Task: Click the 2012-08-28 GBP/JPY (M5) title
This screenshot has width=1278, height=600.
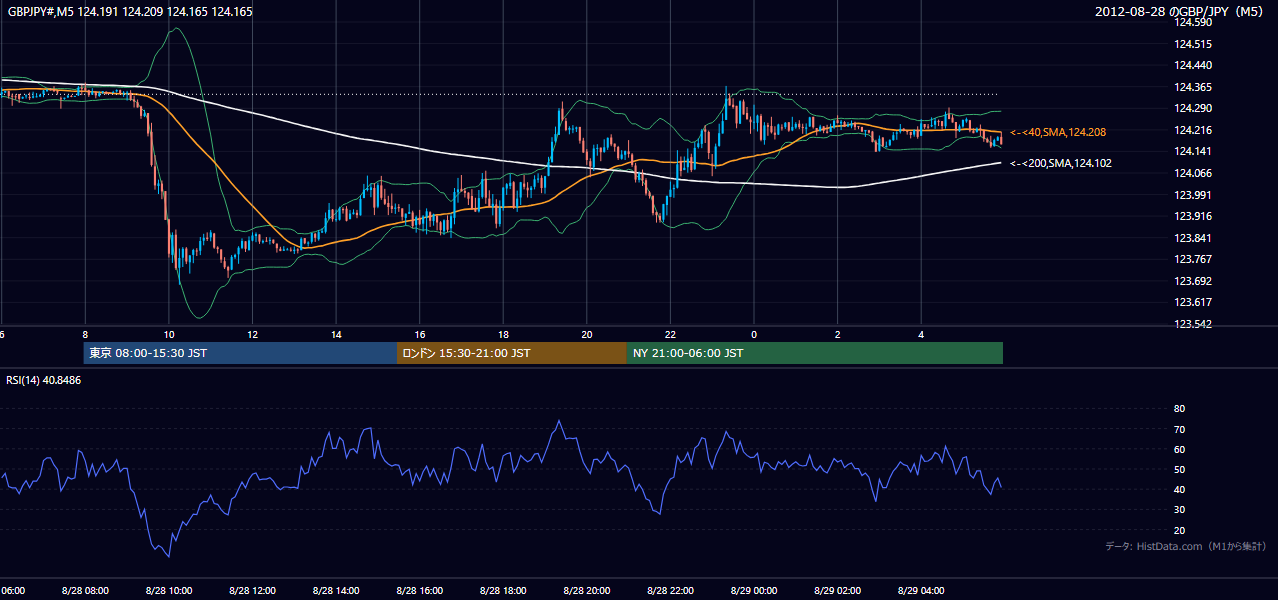Action: [1181, 12]
